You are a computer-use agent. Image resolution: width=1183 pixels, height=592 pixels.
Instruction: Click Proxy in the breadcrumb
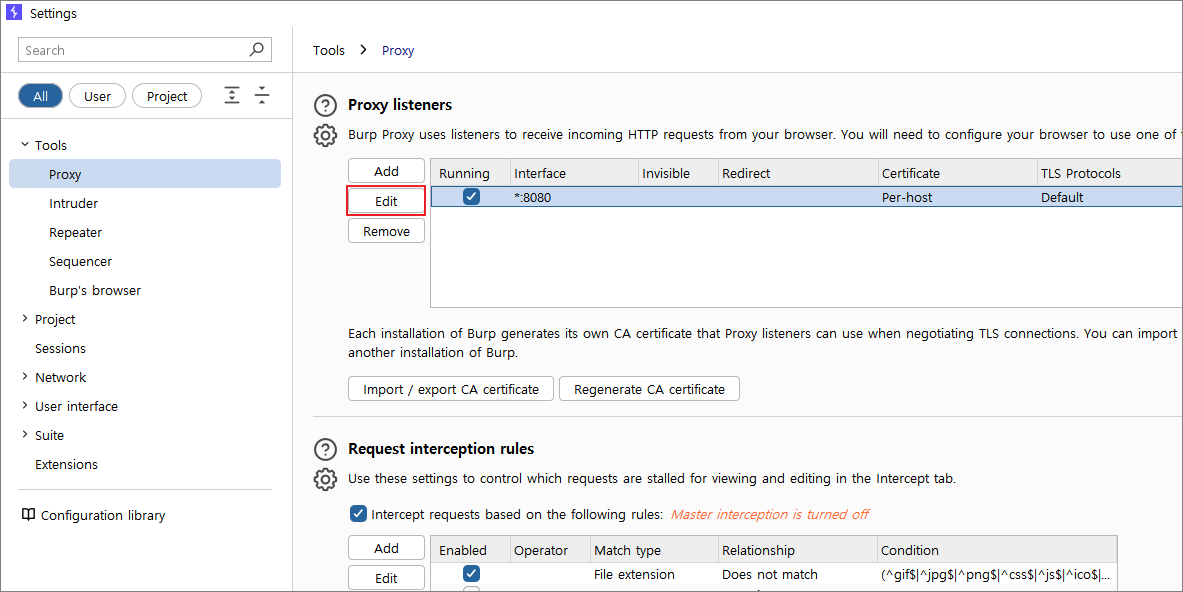pos(398,50)
